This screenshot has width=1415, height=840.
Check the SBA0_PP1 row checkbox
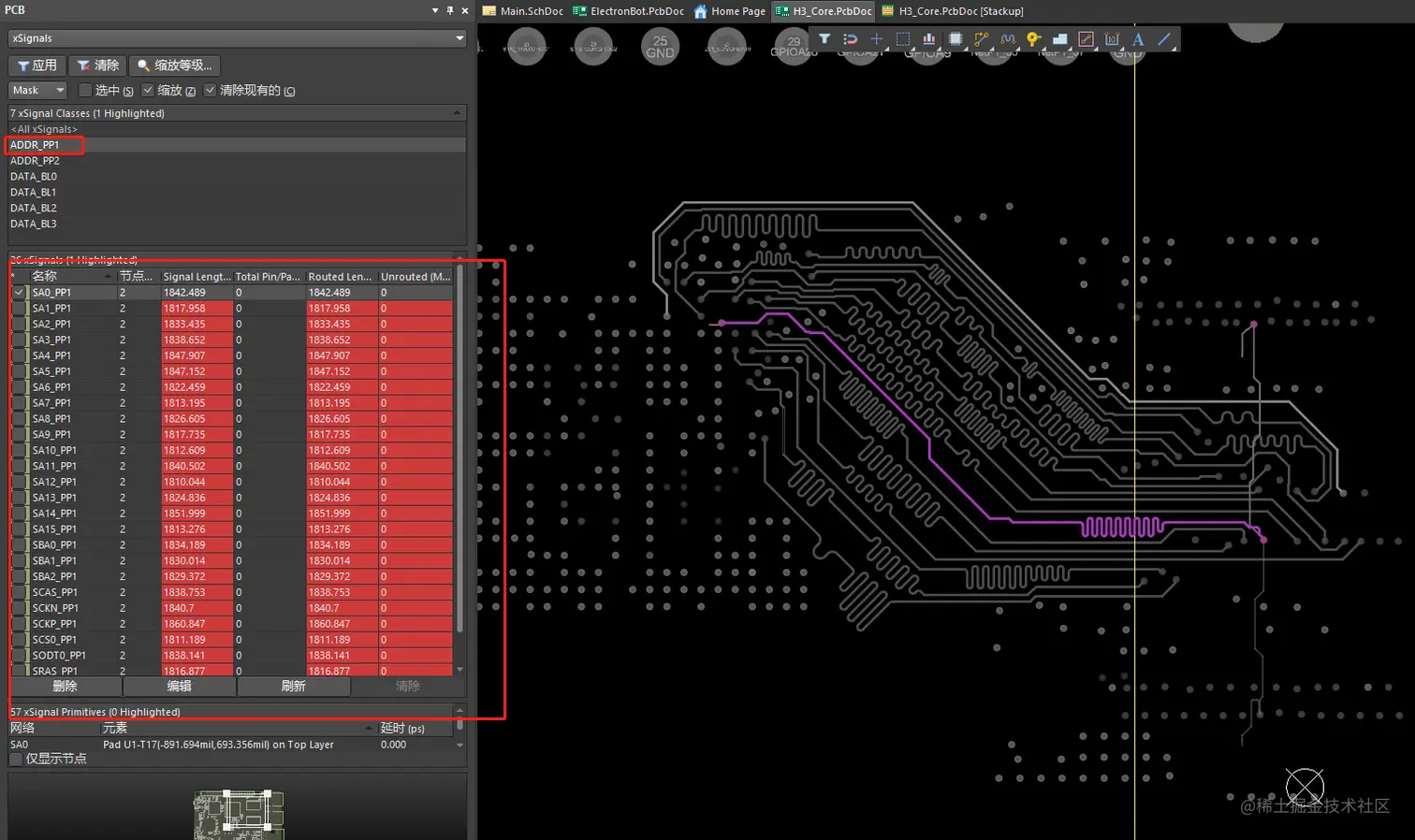(19, 545)
